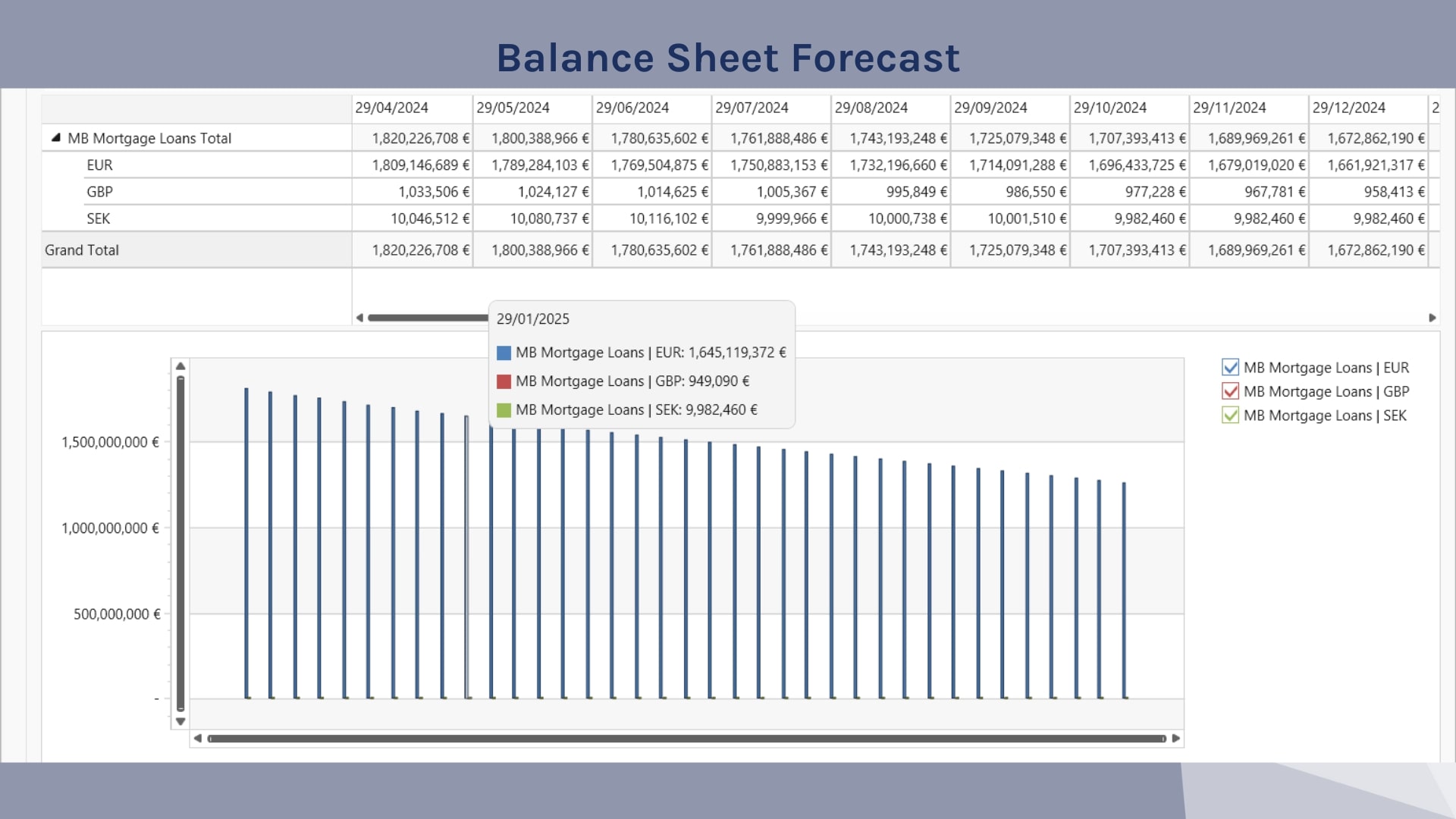Uncheck MB Mortgage Loans EUR series
Image resolution: width=1456 pixels, height=819 pixels.
click(x=1230, y=368)
